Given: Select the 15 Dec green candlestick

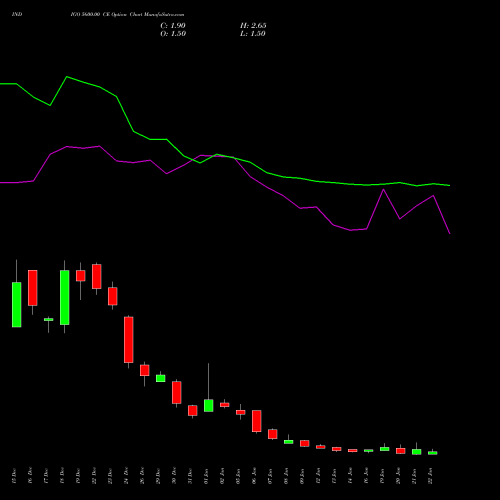Looking at the screenshot, I should coord(17,305).
